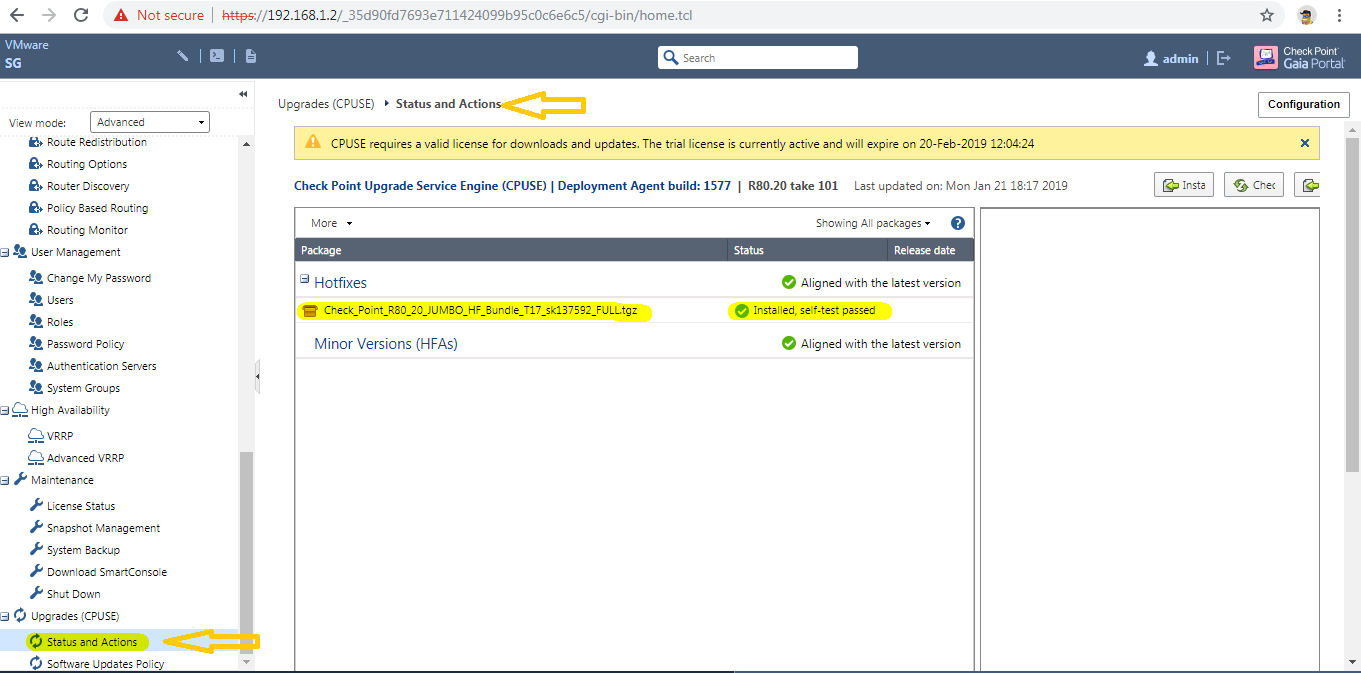The image size is (1361, 673).
Task: Open the Showing All packages filter
Action: click(x=873, y=223)
